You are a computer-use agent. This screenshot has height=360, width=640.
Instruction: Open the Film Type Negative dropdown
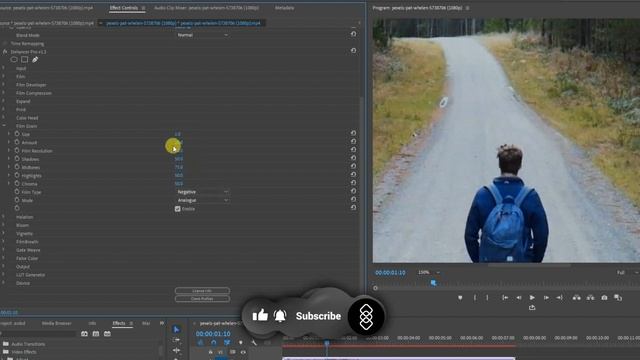pos(202,192)
